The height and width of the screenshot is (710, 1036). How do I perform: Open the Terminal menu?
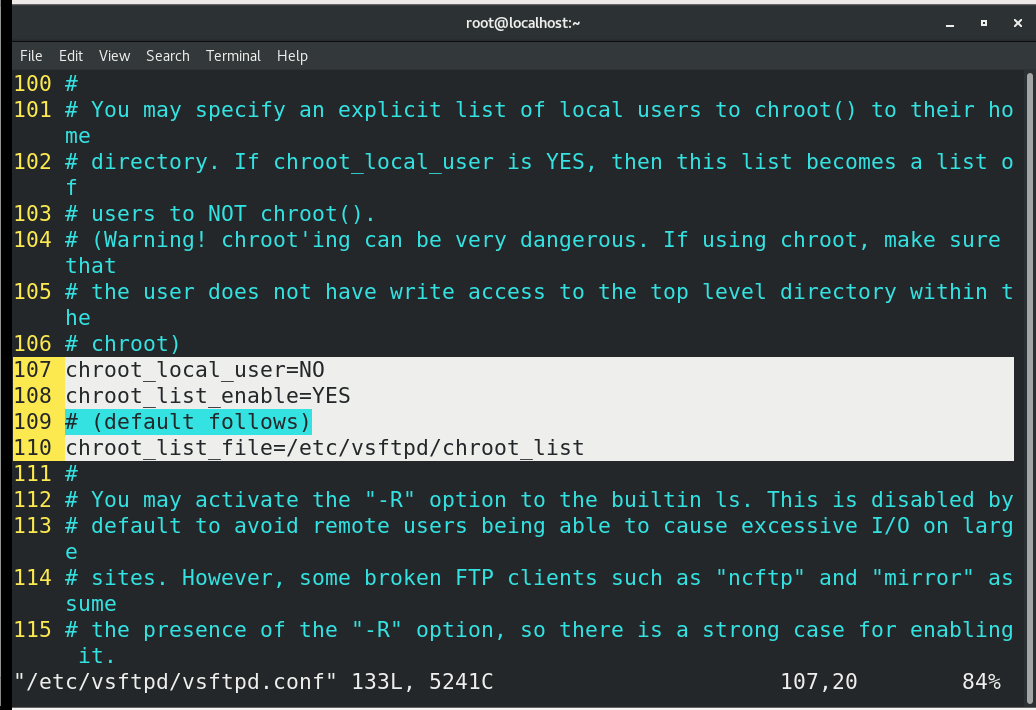click(233, 56)
